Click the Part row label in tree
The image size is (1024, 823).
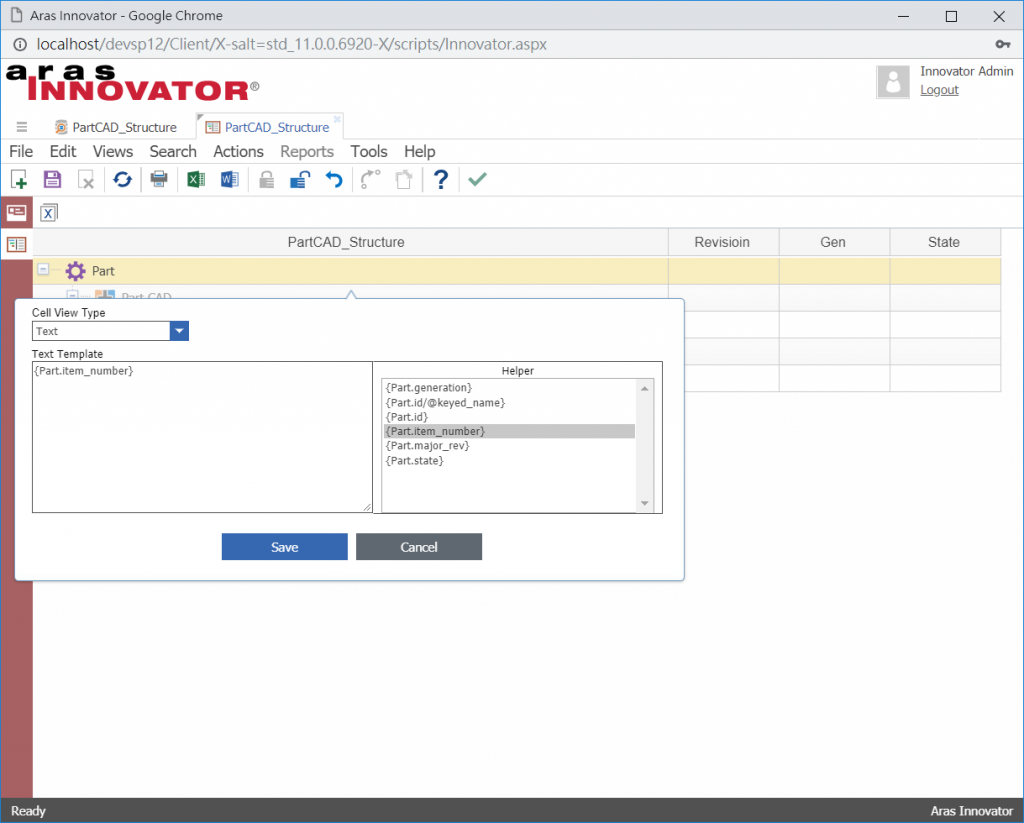click(103, 270)
